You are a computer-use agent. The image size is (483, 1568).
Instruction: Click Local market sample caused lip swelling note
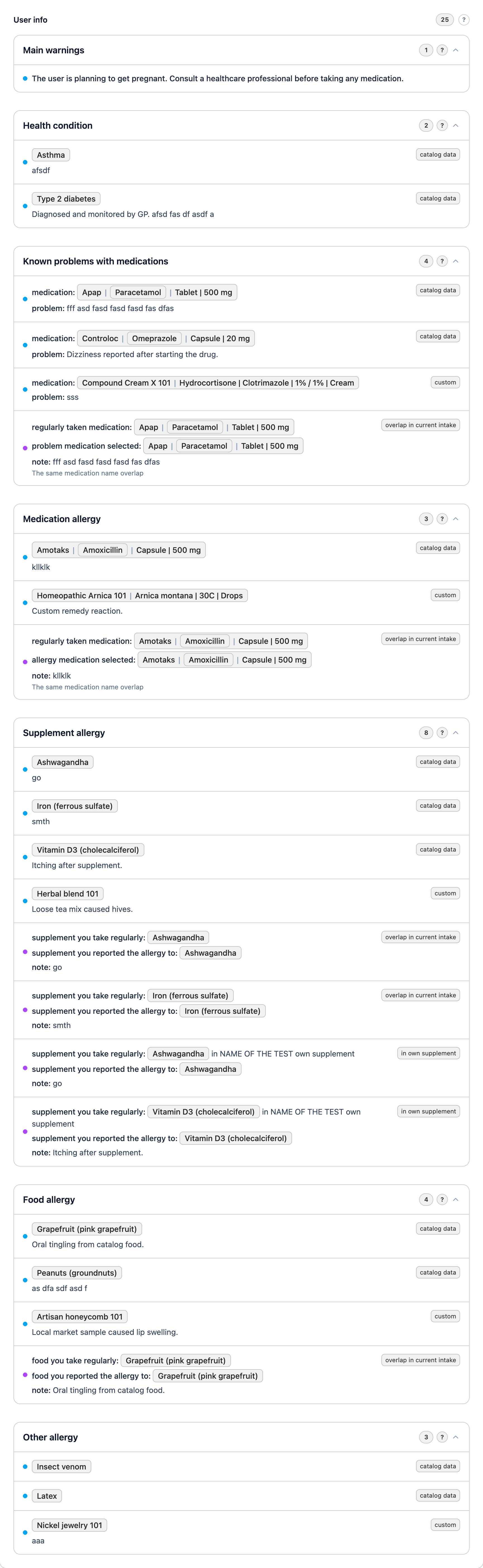coord(105,1332)
